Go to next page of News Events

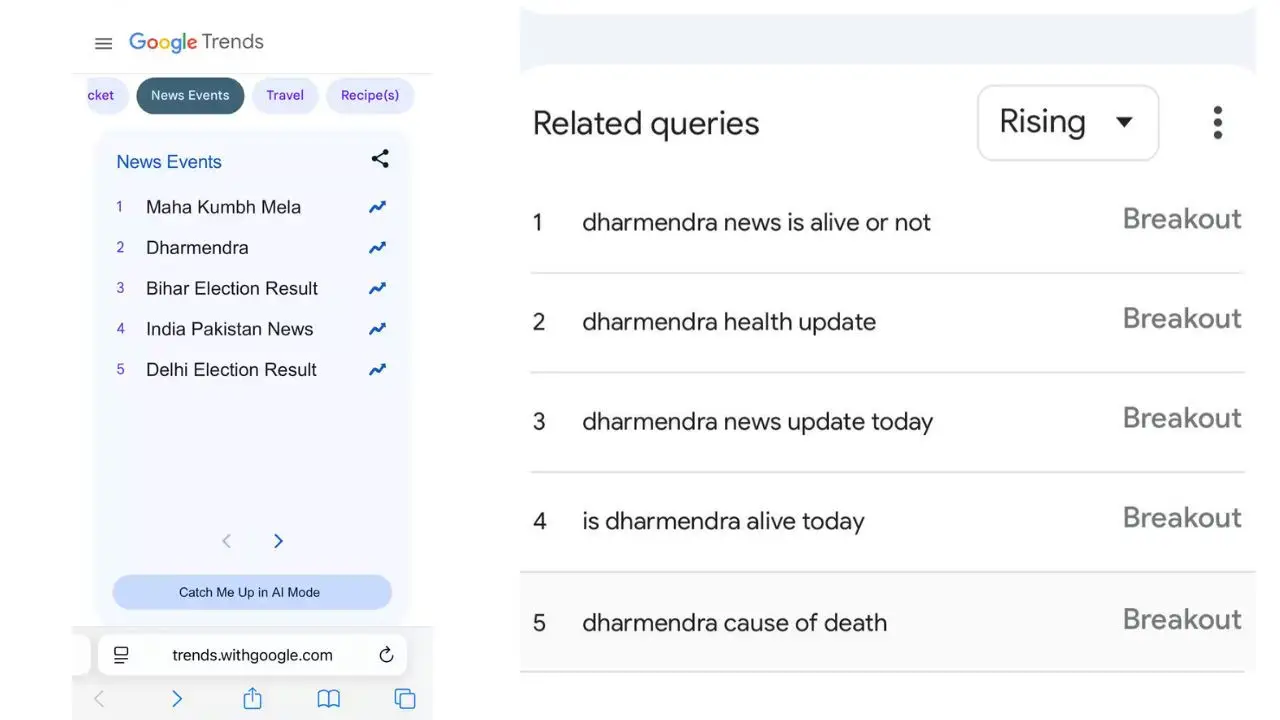pyautogui.click(x=278, y=541)
